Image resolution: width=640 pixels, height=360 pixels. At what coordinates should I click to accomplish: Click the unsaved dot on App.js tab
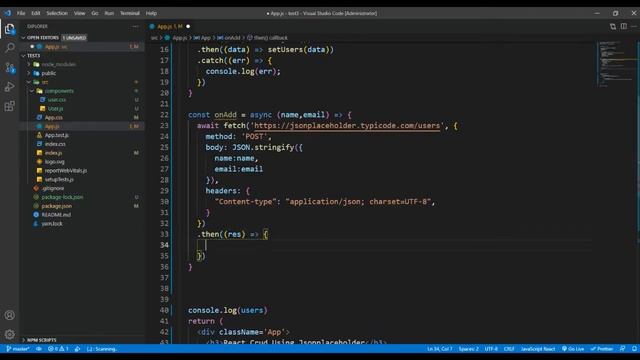pos(188,26)
